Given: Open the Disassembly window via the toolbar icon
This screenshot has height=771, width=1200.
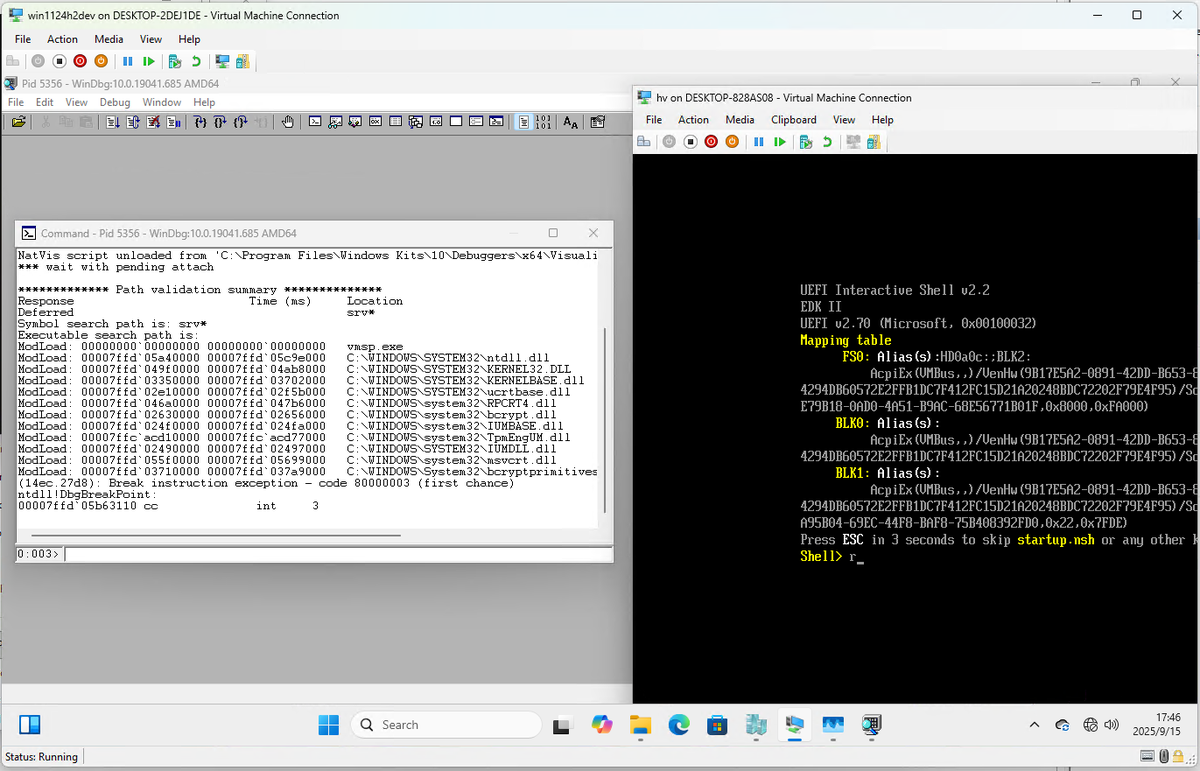Looking at the screenshot, I should coord(435,122).
